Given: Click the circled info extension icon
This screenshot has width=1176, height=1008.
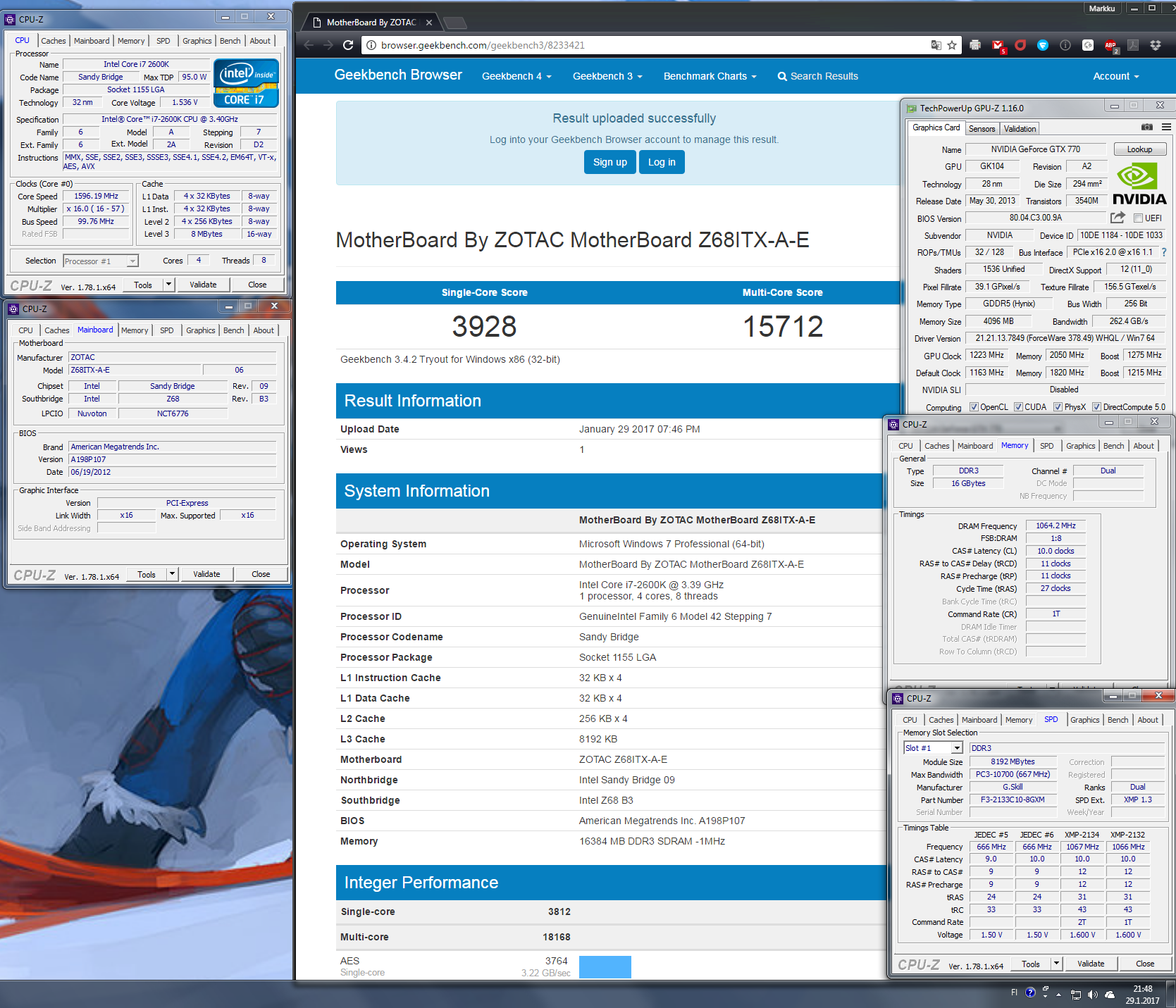Looking at the screenshot, I should pos(1065,45).
